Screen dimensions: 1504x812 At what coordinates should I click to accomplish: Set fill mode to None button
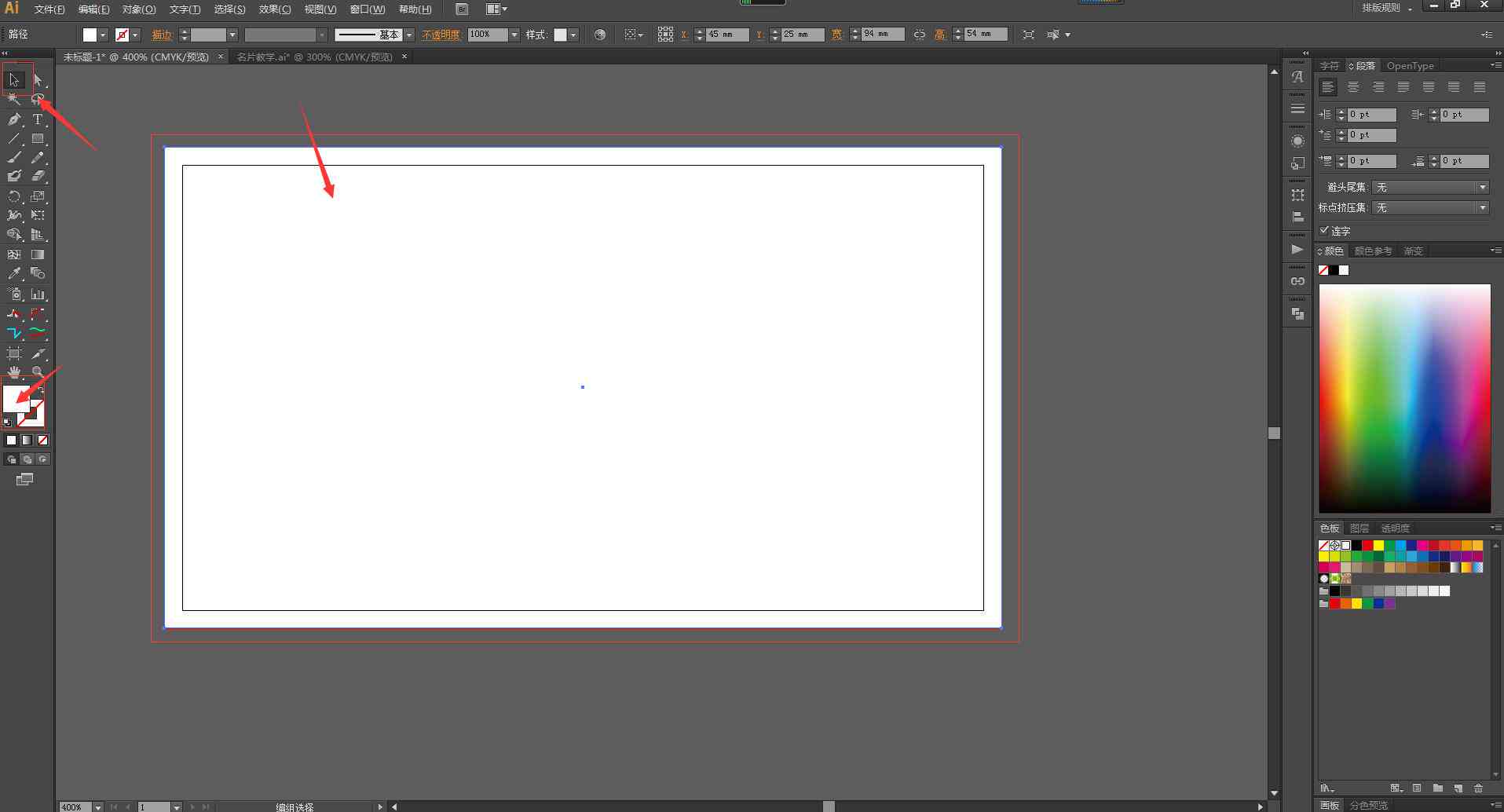click(42, 440)
